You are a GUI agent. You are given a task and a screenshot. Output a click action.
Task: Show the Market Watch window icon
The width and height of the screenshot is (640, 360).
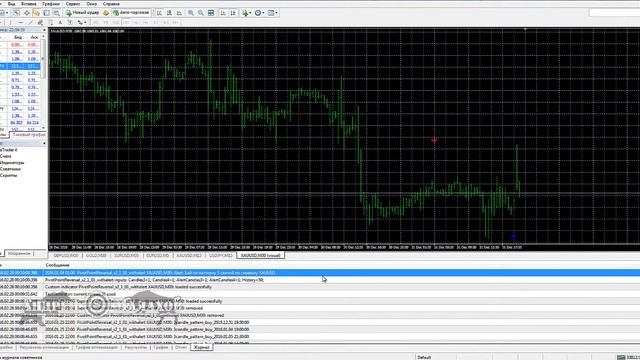[17, 13]
